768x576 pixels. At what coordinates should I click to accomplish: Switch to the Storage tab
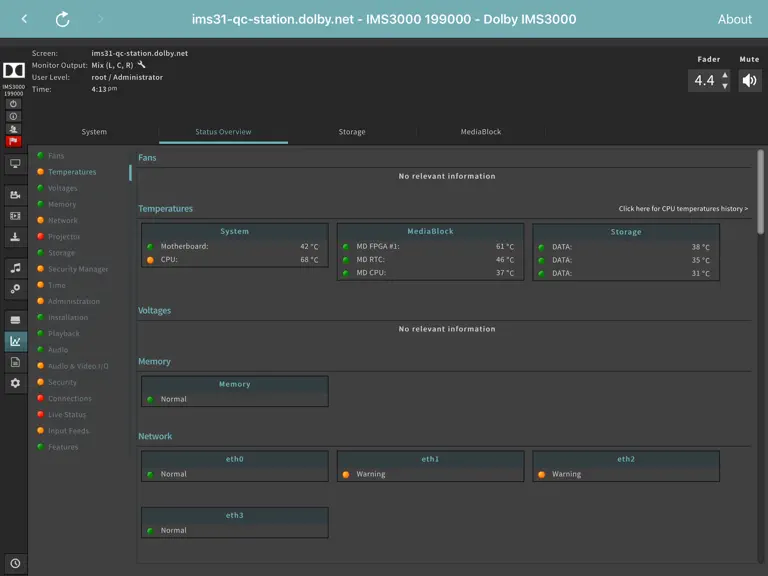352,132
